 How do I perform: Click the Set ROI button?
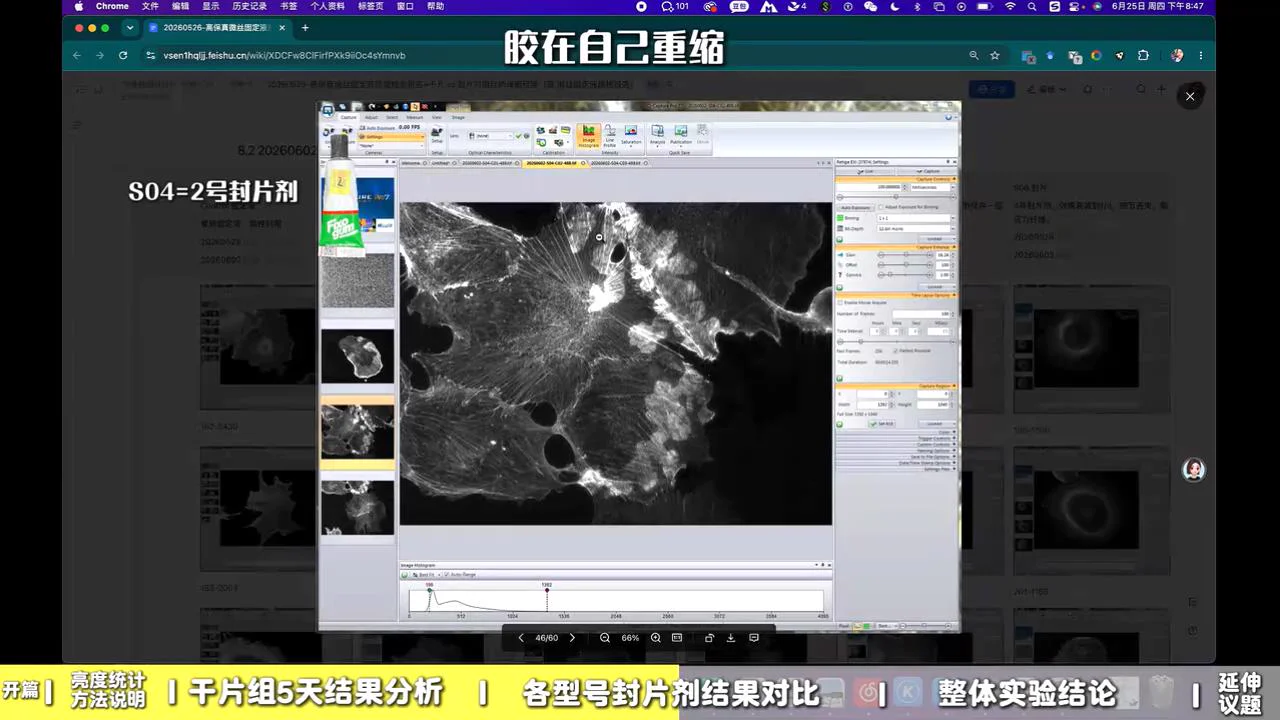[882, 424]
